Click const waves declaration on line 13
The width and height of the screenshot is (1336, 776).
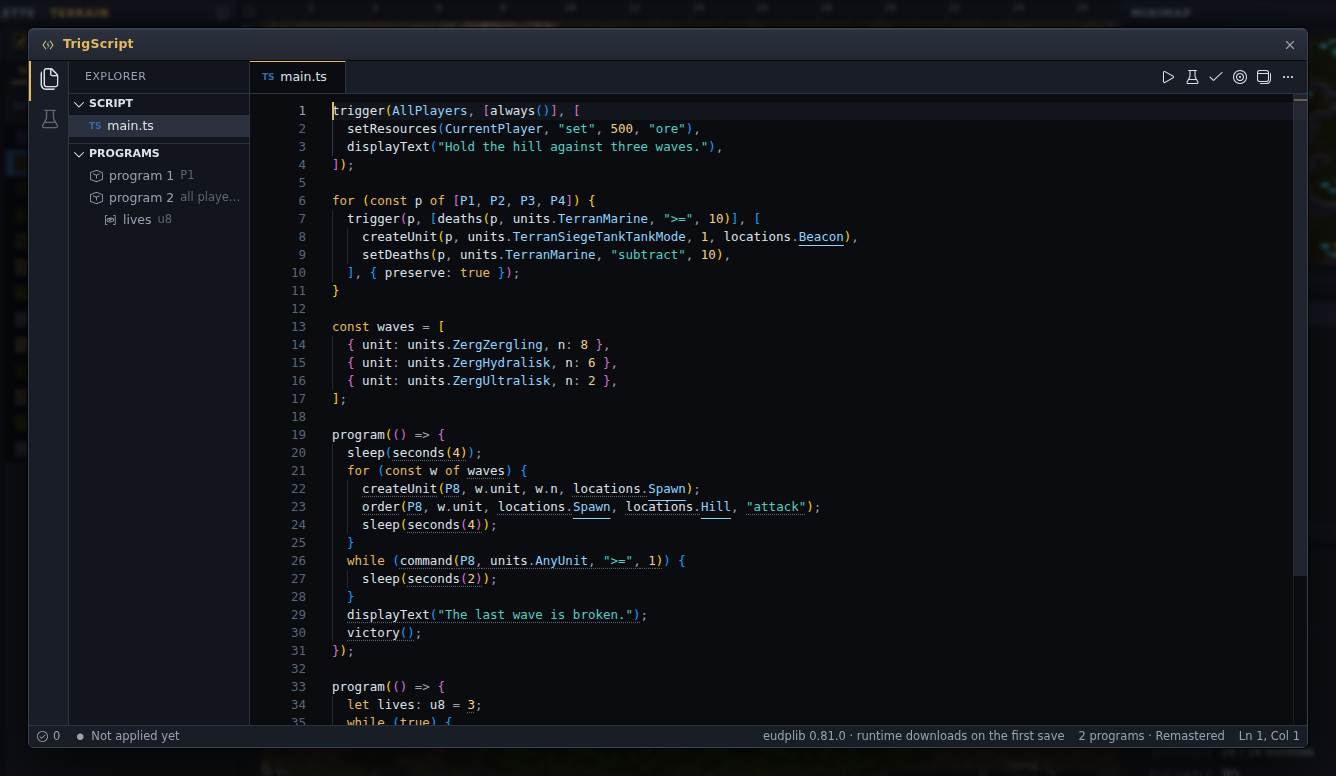pyautogui.click(x=388, y=327)
